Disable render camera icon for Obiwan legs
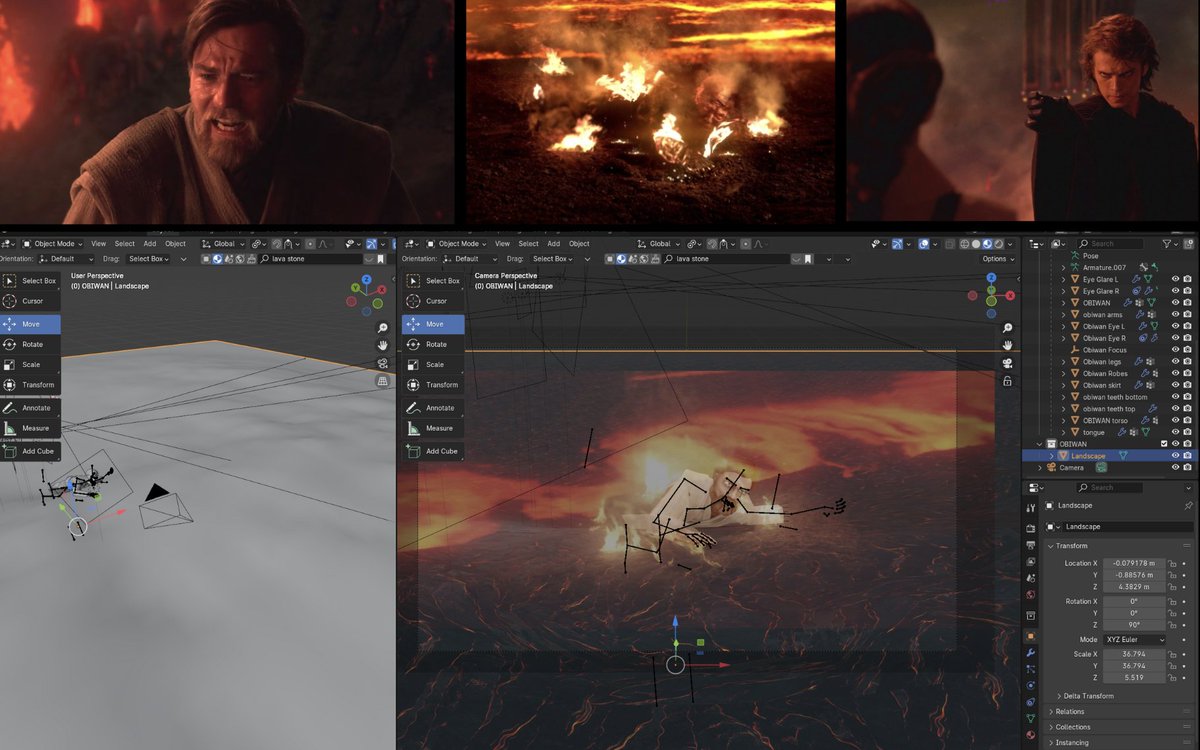This screenshot has height=750, width=1200. tap(1187, 362)
